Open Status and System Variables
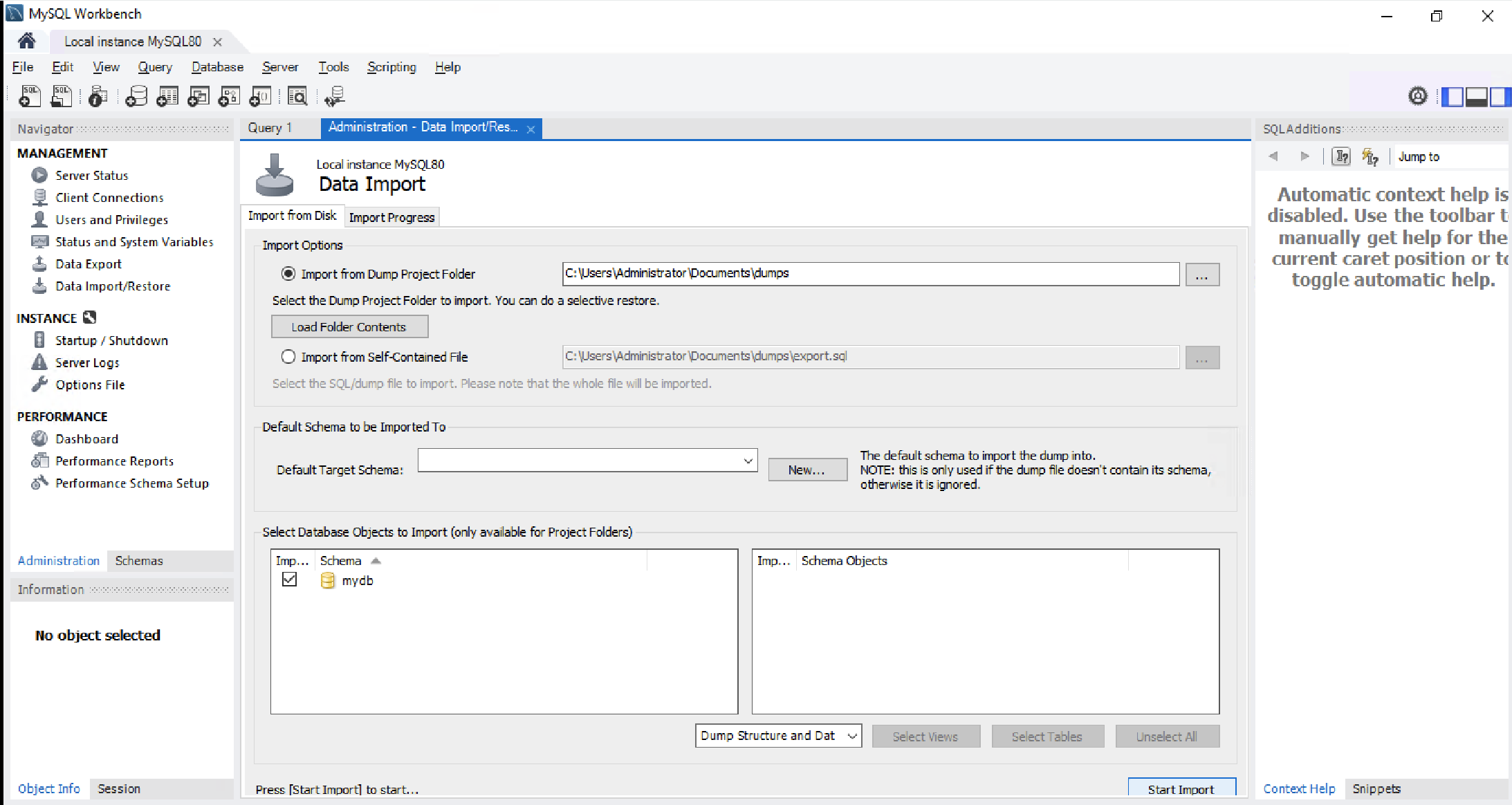This screenshot has height=805, width=1512. coord(135,242)
